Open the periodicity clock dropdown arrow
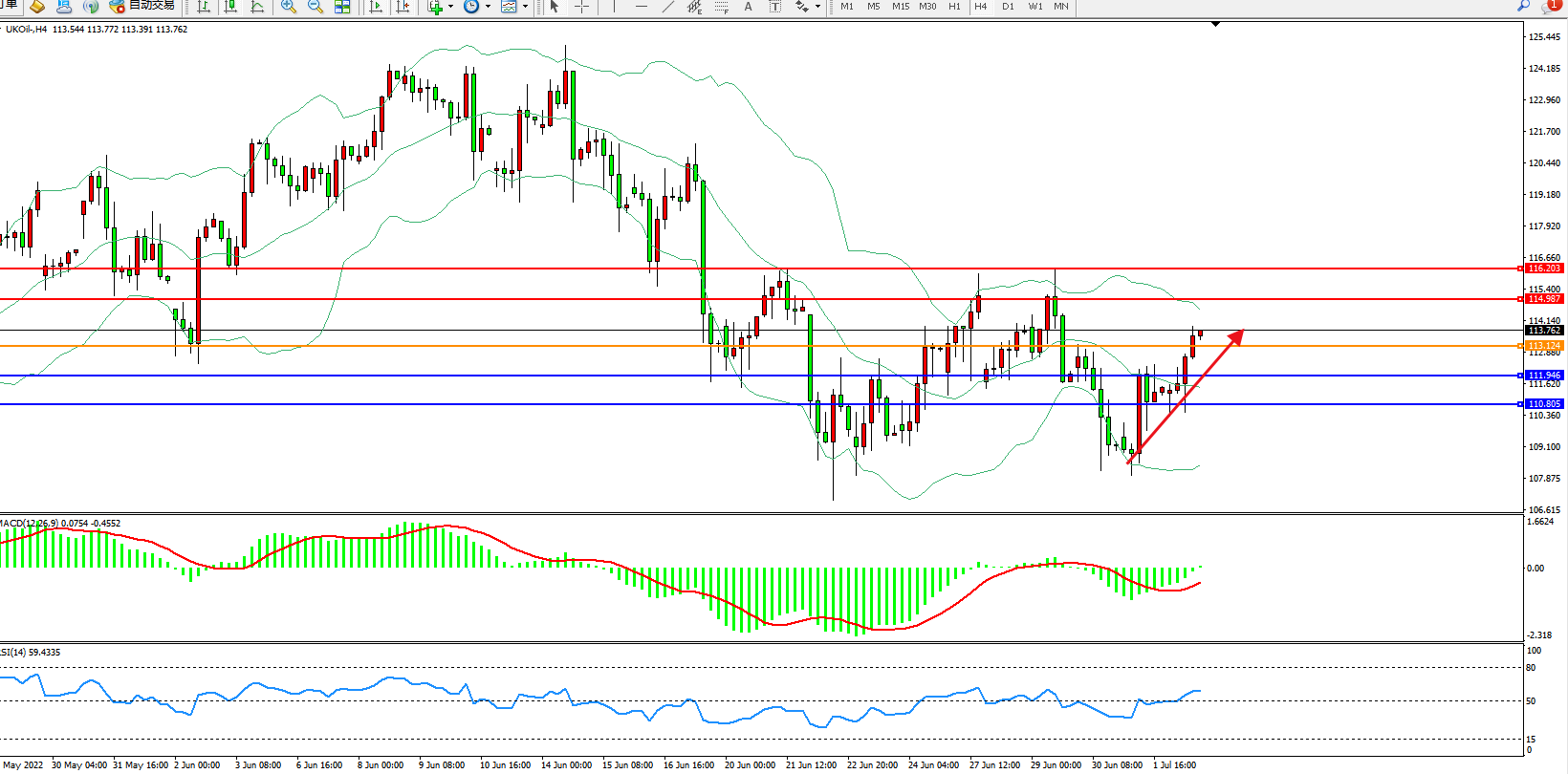Screen dimensions: 1568x774 (x=488, y=7)
